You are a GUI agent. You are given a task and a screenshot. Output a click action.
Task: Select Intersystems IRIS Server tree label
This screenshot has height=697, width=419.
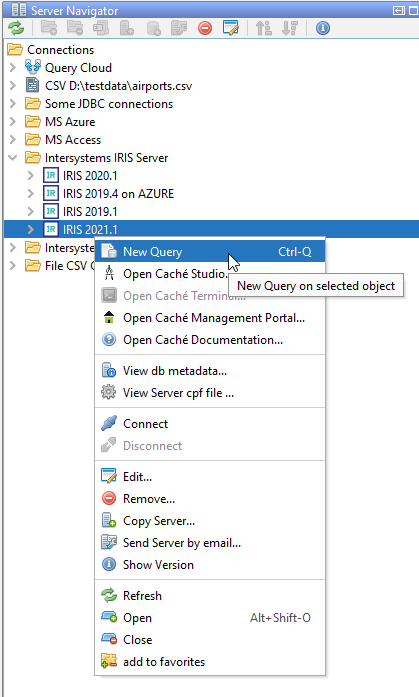tap(107, 157)
